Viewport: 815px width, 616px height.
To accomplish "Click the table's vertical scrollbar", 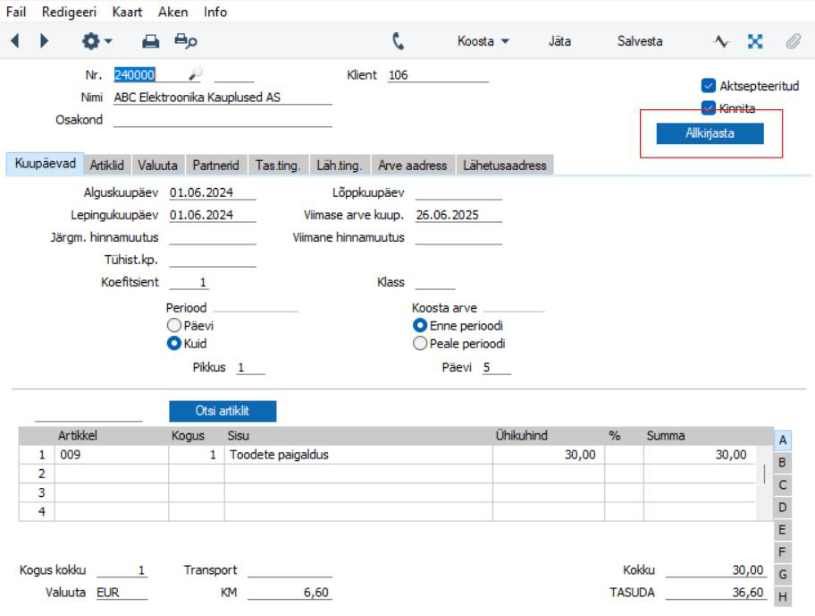I will (765, 474).
